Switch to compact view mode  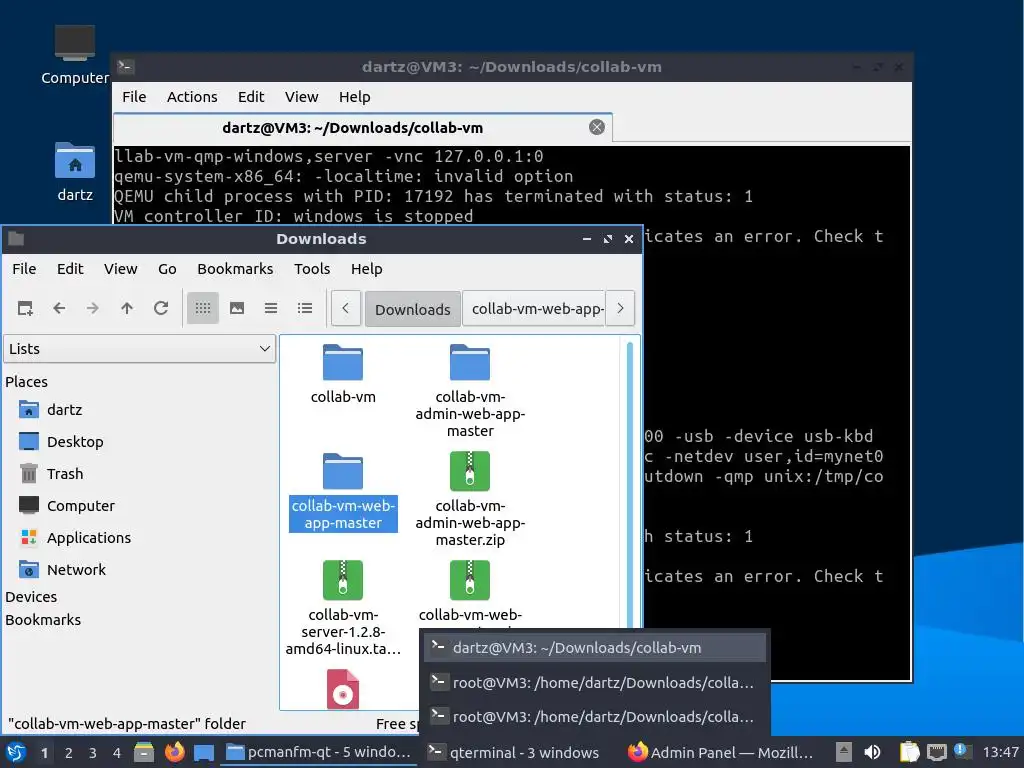[271, 308]
